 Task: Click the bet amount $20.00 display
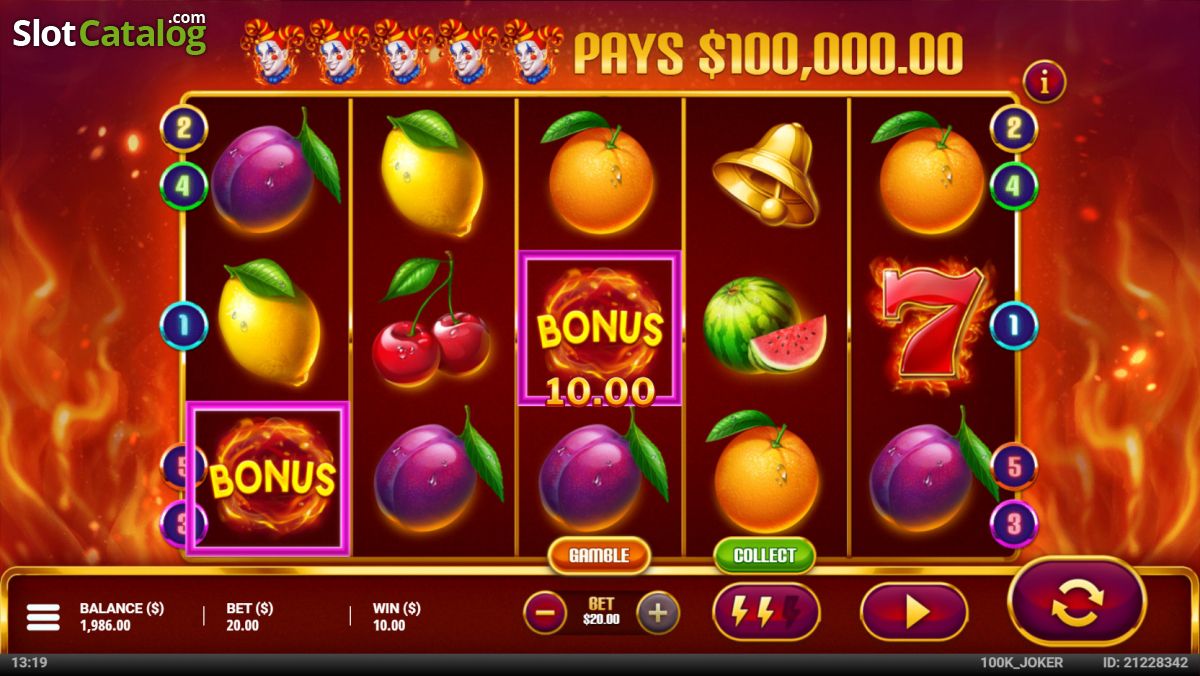pyautogui.click(x=601, y=612)
